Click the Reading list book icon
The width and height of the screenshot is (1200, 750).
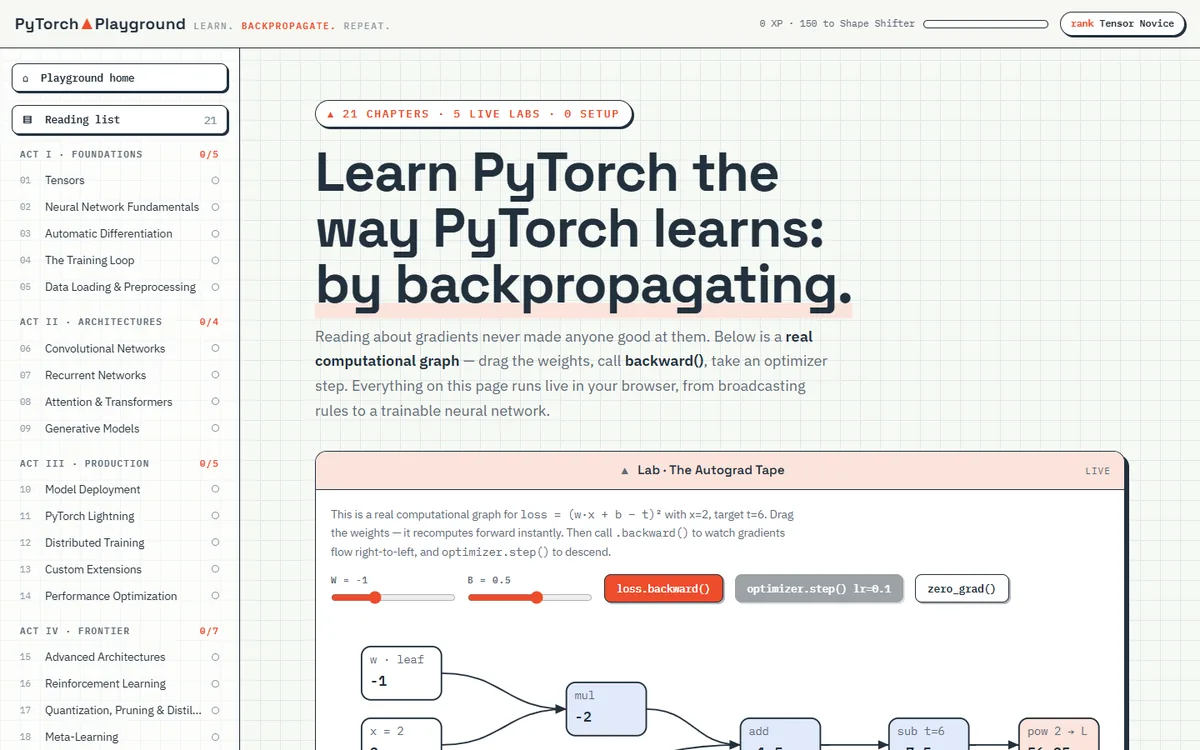coord(27,120)
